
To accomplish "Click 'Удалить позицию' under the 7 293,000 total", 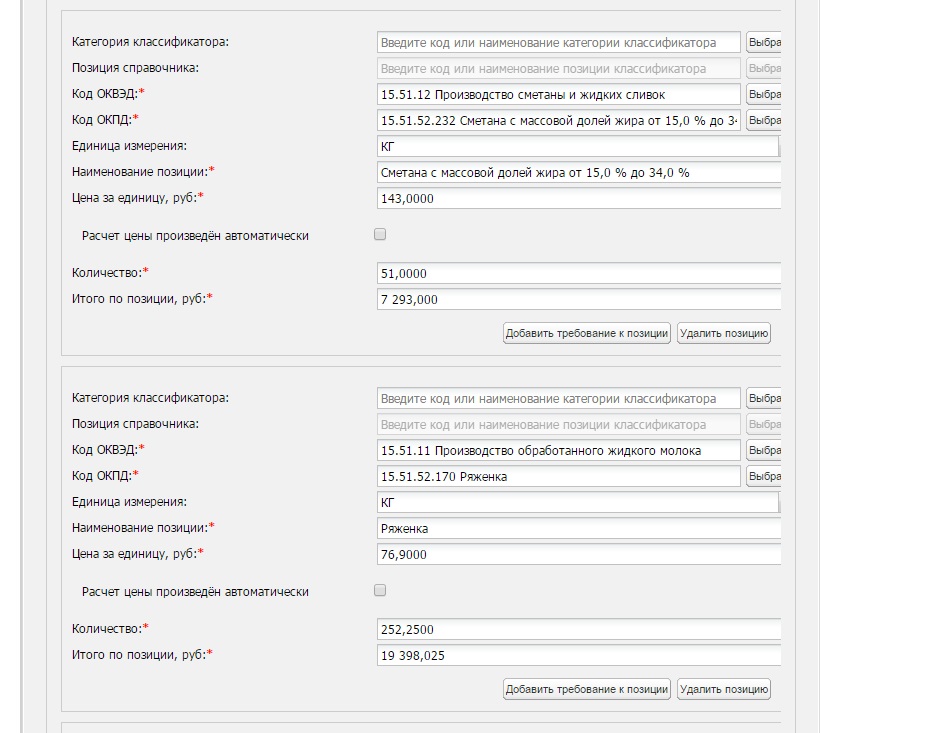I will 723,333.
